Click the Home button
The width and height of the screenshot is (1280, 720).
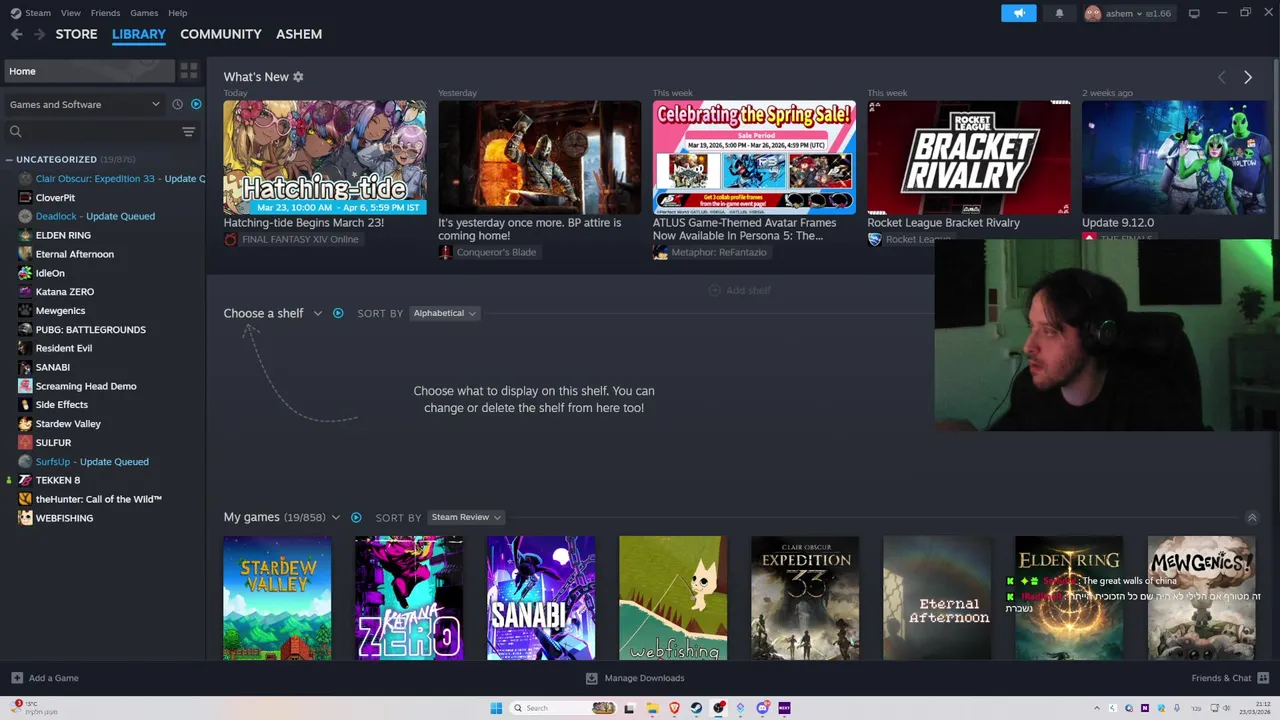click(x=88, y=71)
